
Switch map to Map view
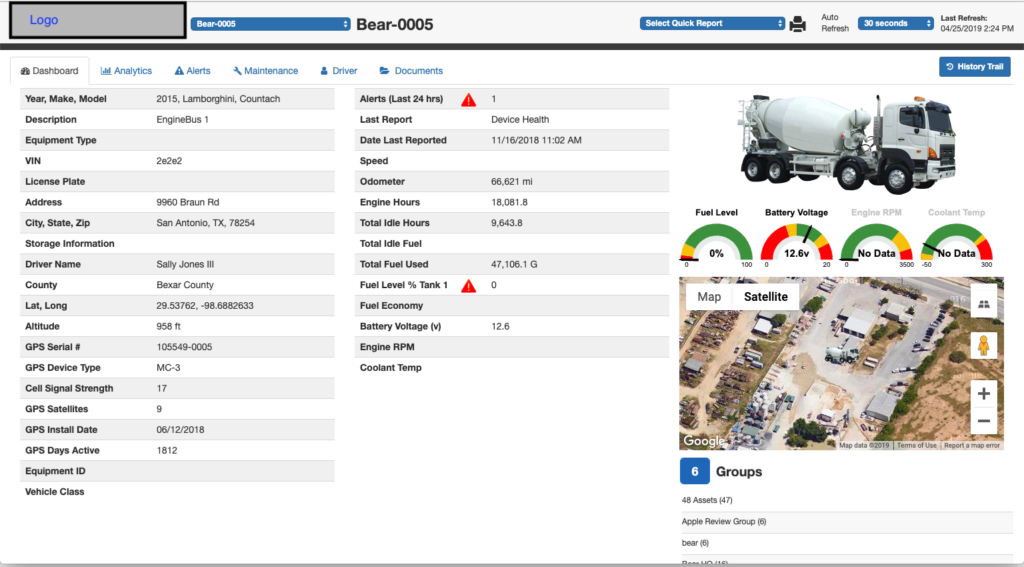coord(709,297)
